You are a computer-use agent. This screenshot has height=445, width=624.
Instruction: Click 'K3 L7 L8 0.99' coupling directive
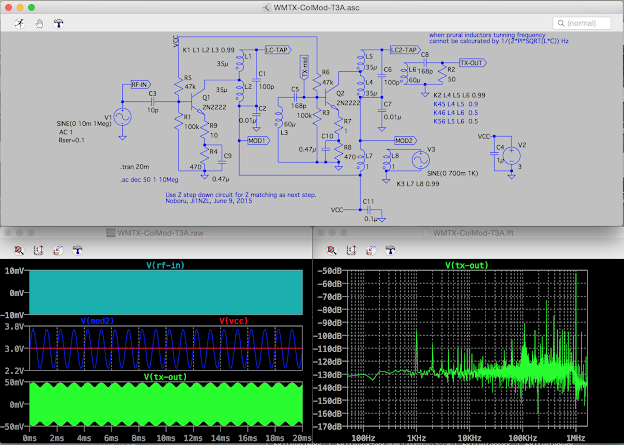pyautogui.click(x=418, y=184)
